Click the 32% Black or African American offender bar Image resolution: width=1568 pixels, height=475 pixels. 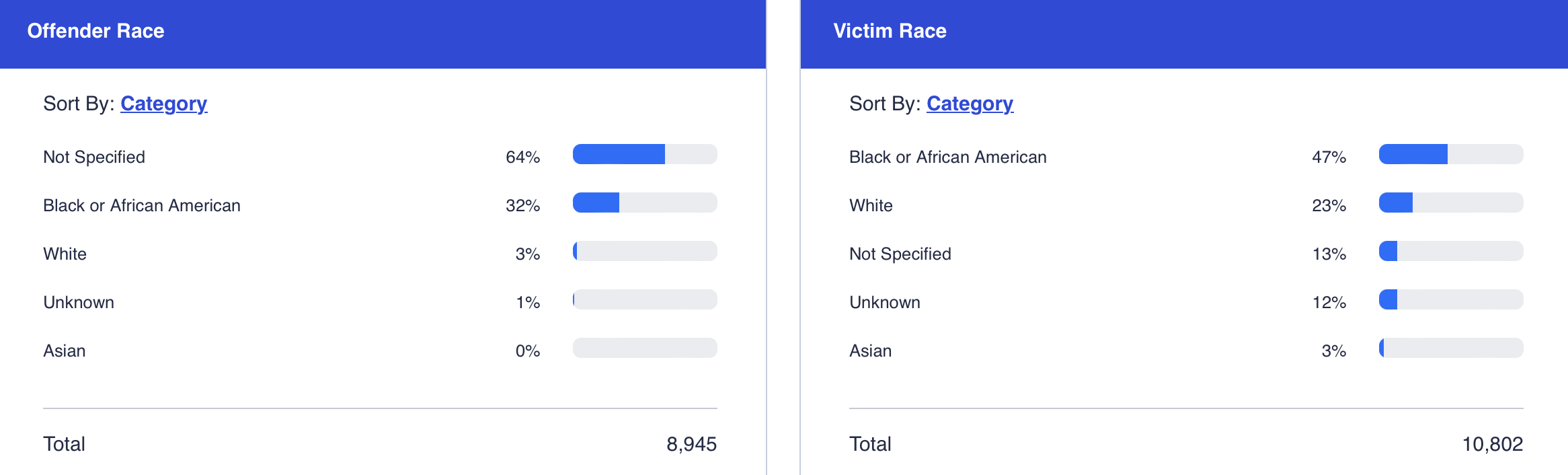(644, 203)
